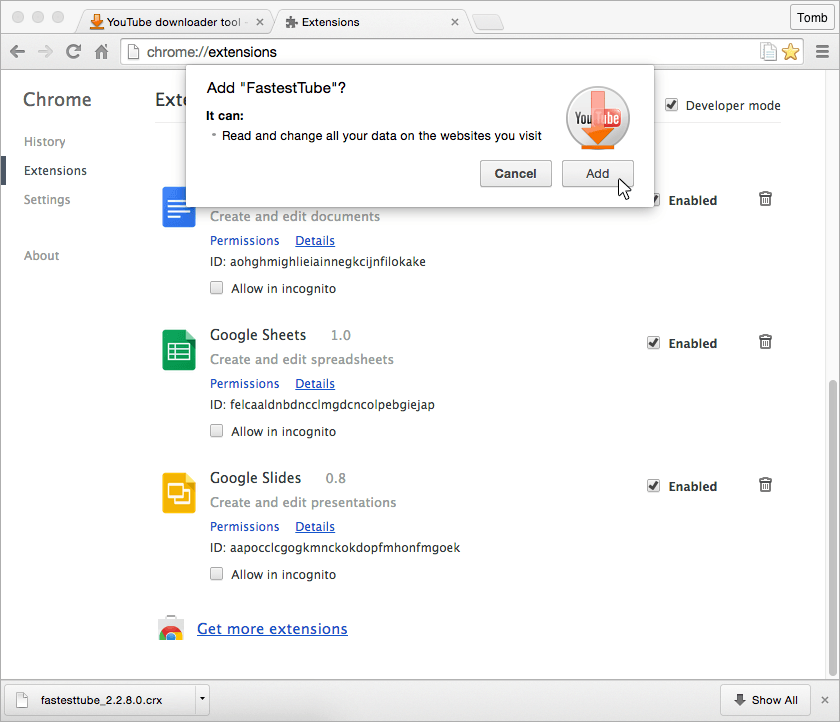The image size is (840, 722).
Task: Open Google Slides Details link
Action: [315, 527]
